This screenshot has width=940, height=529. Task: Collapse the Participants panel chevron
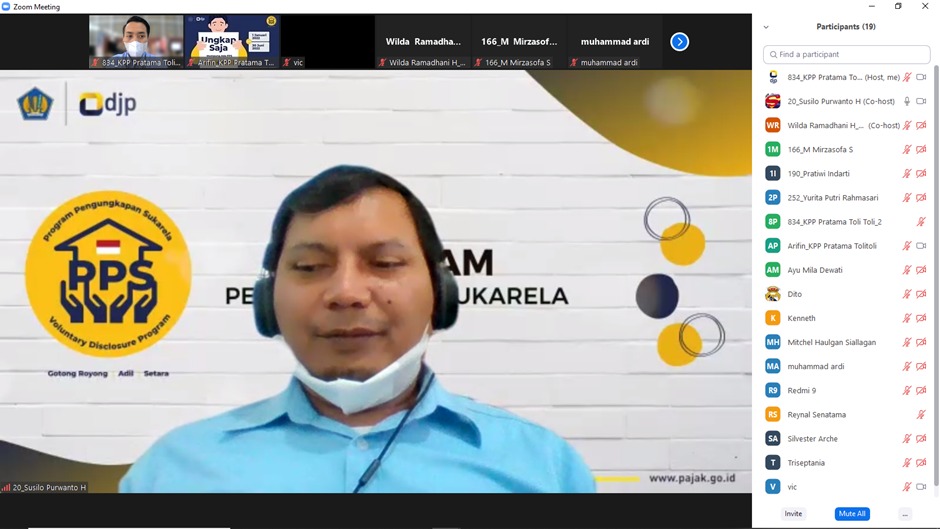pyautogui.click(x=766, y=27)
